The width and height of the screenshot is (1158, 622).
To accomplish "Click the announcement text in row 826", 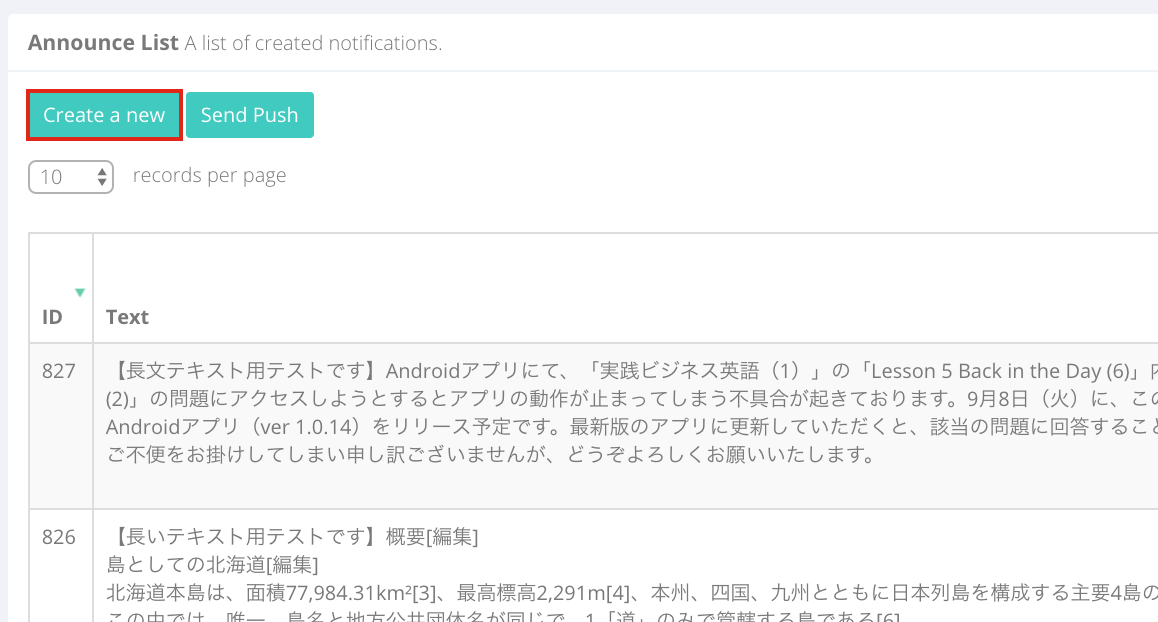I will click(x=632, y=574).
